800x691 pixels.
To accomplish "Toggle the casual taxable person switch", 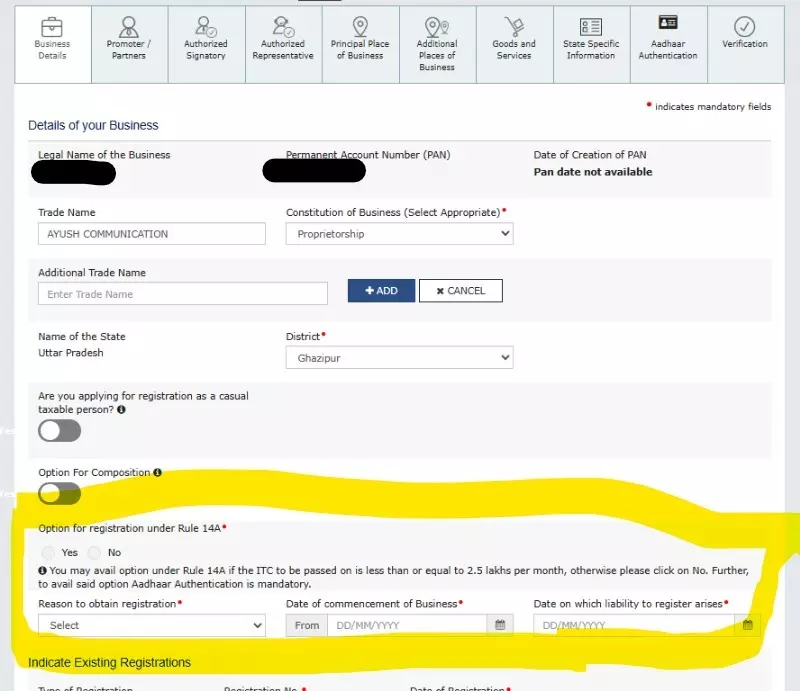I will [59, 431].
